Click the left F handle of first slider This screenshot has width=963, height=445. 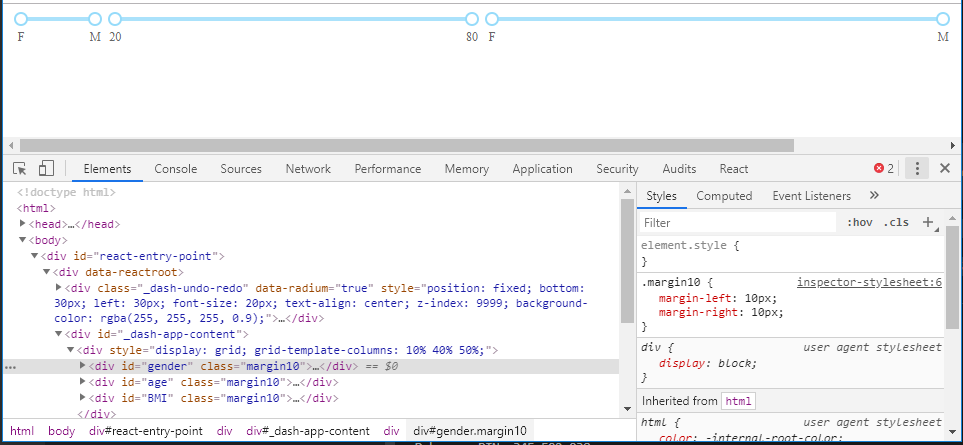pyautogui.click(x=20, y=19)
